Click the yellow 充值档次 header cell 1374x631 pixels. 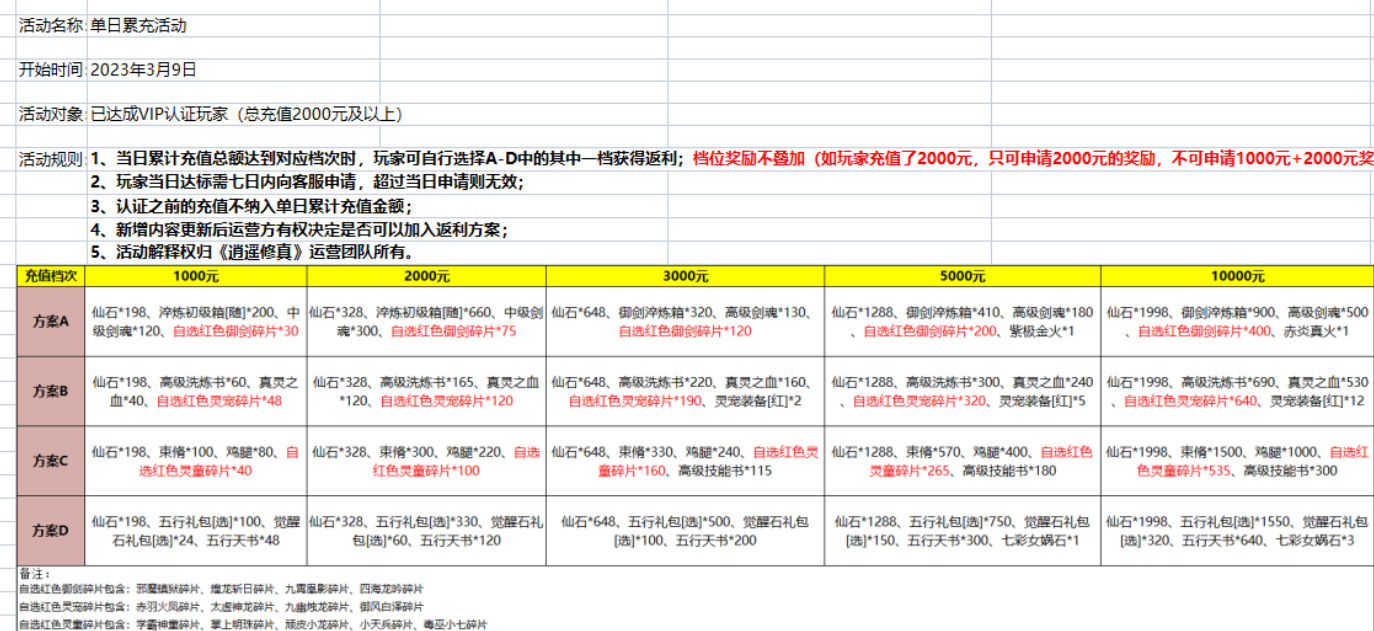point(51,276)
